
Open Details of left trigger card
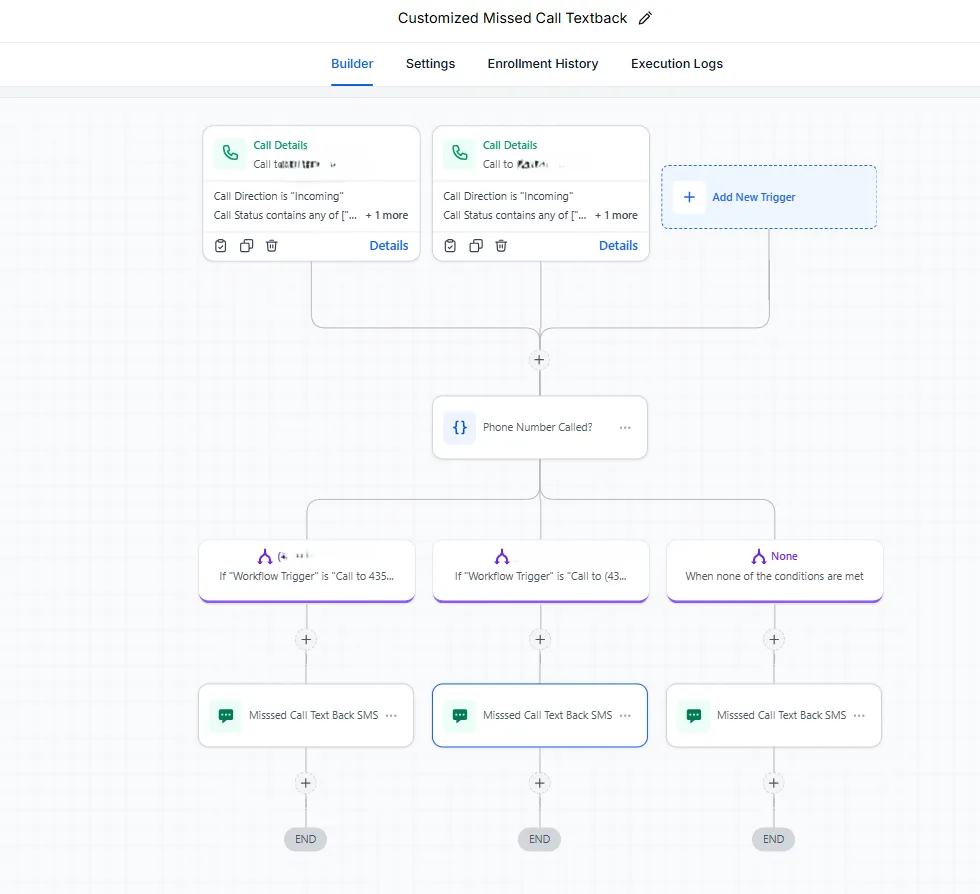389,246
